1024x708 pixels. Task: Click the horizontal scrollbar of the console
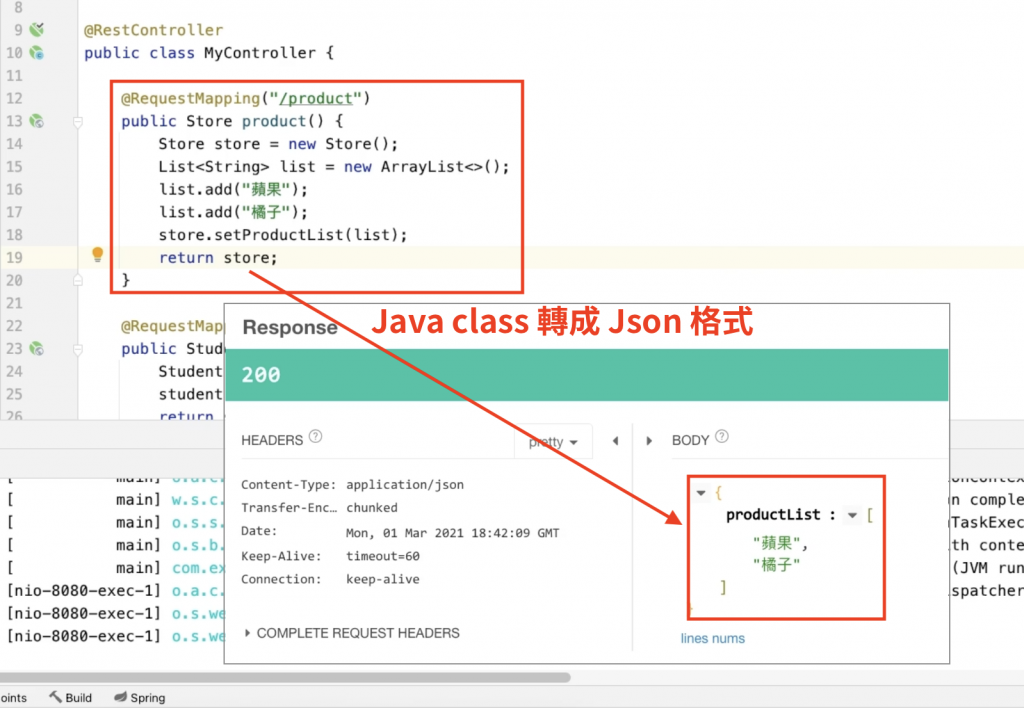click(x=285, y=677)
